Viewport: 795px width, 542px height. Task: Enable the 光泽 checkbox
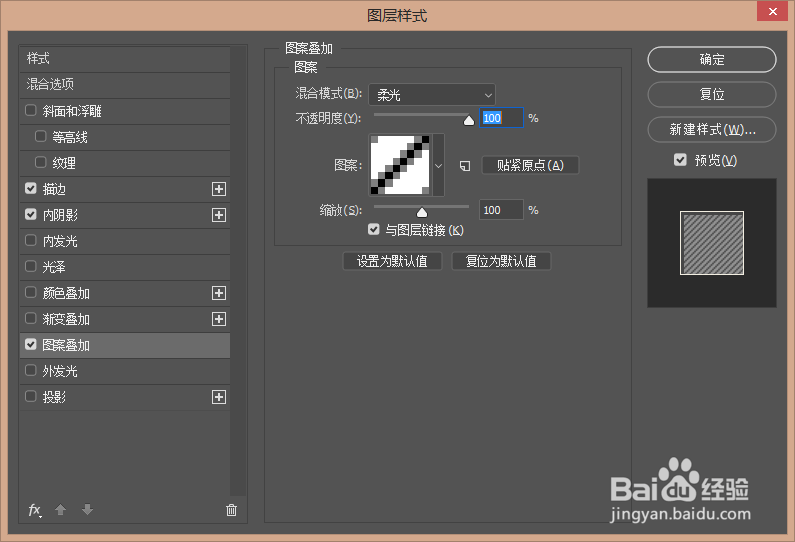[x=31, y=267]
